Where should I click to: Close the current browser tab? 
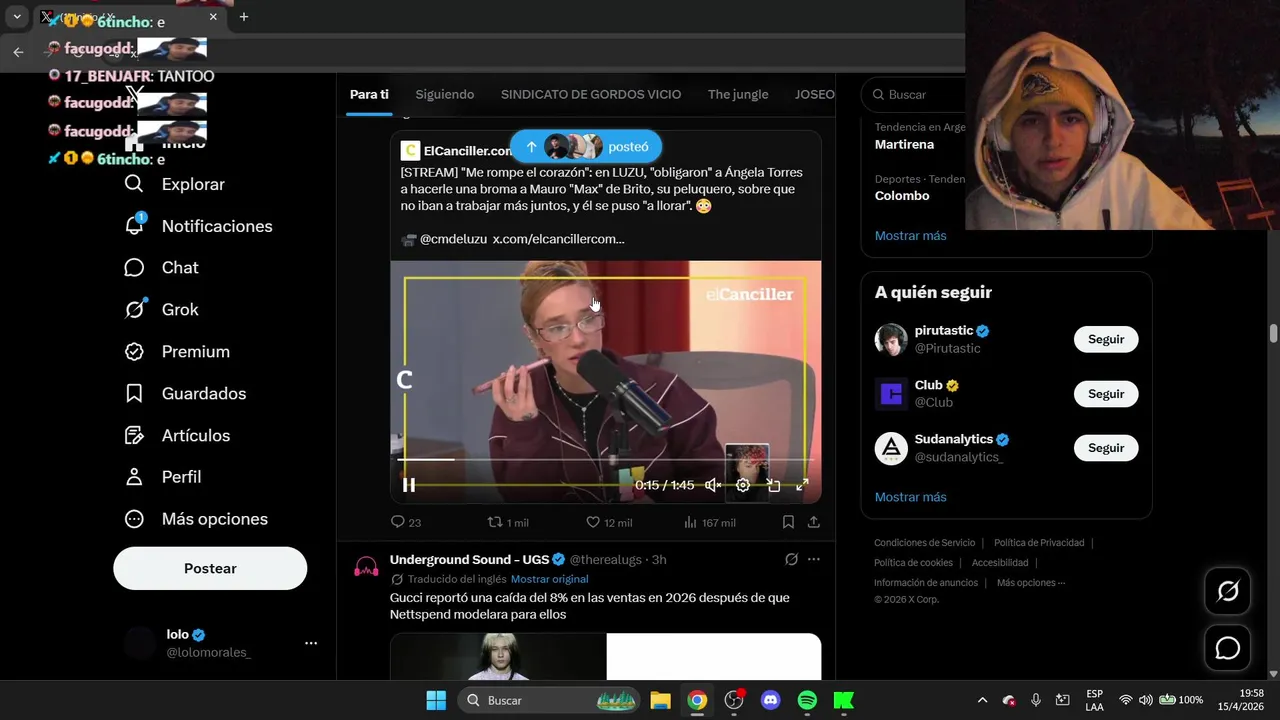213,17
